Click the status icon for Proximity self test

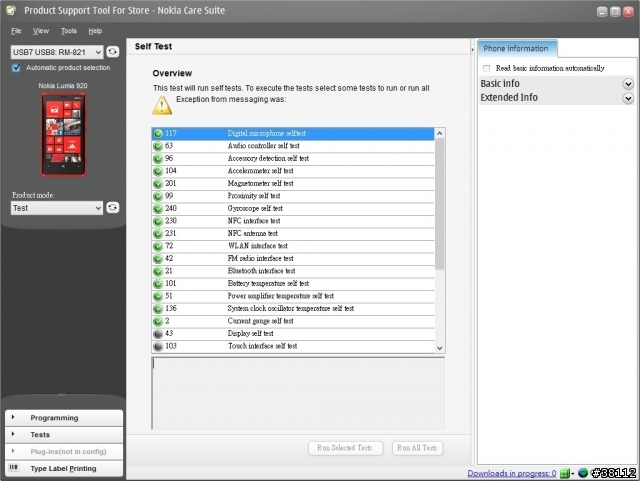coord(158,196)
